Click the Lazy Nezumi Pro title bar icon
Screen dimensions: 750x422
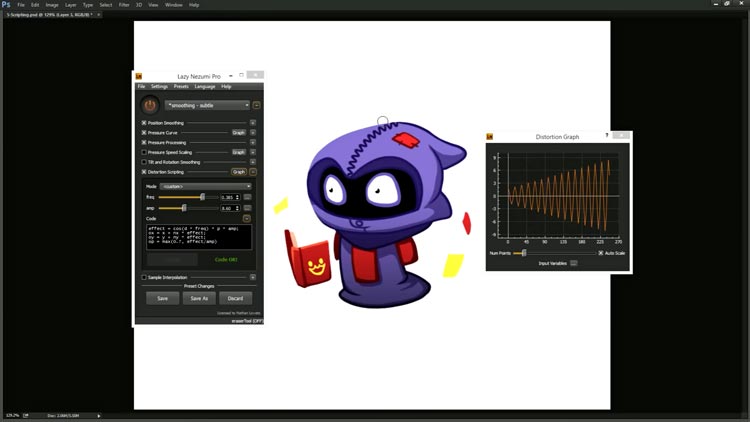coord(139,76)
